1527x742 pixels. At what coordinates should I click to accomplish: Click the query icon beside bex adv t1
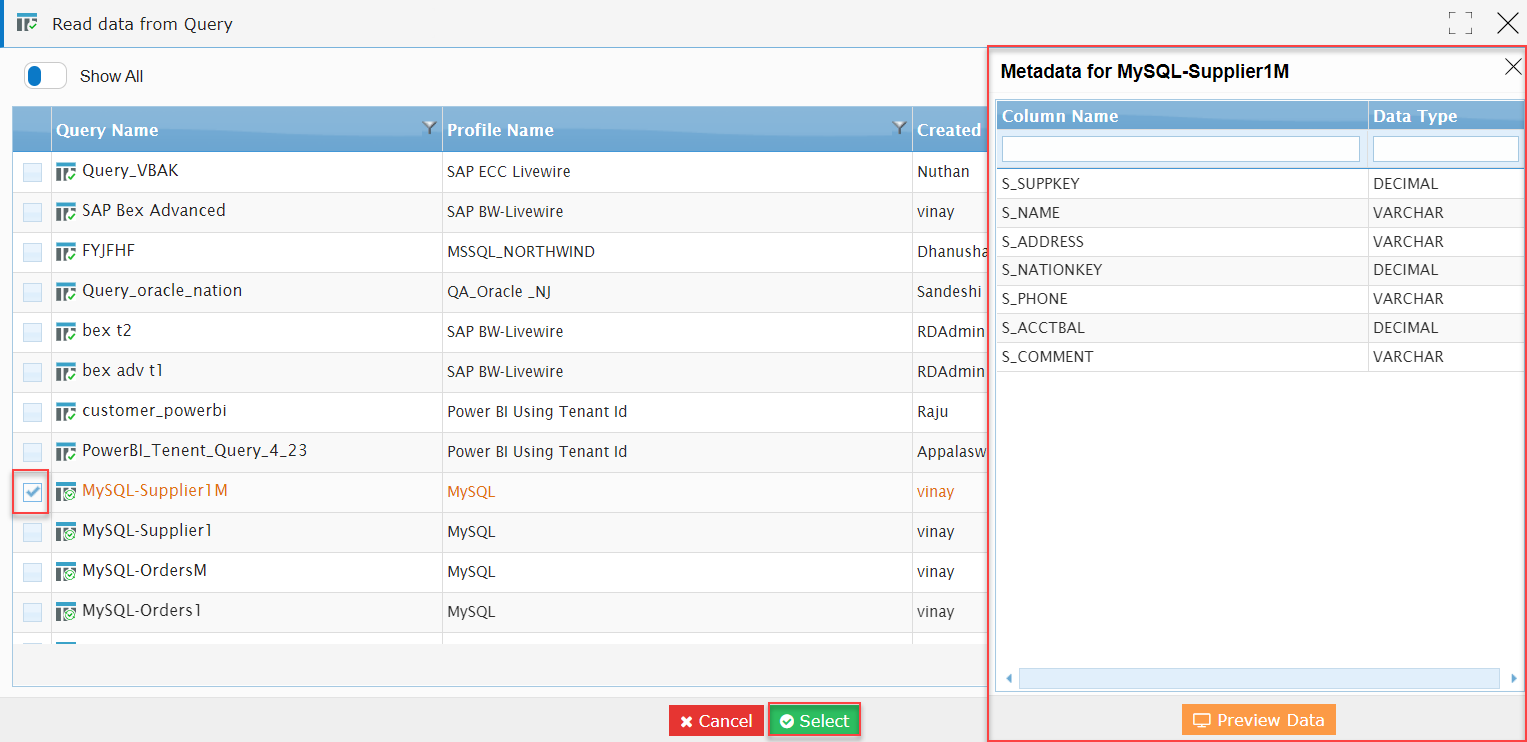tap(66, 372)
